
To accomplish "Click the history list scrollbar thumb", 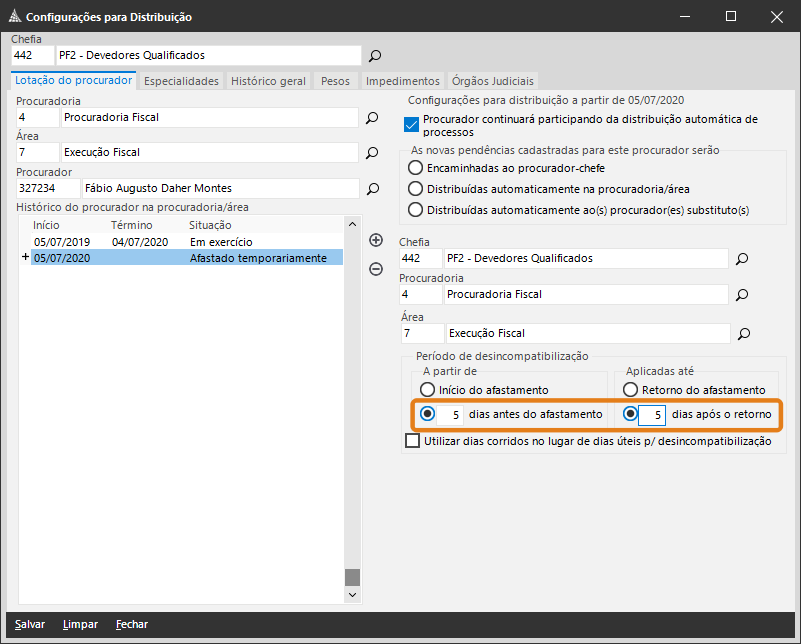I will (x=352, y=578).
